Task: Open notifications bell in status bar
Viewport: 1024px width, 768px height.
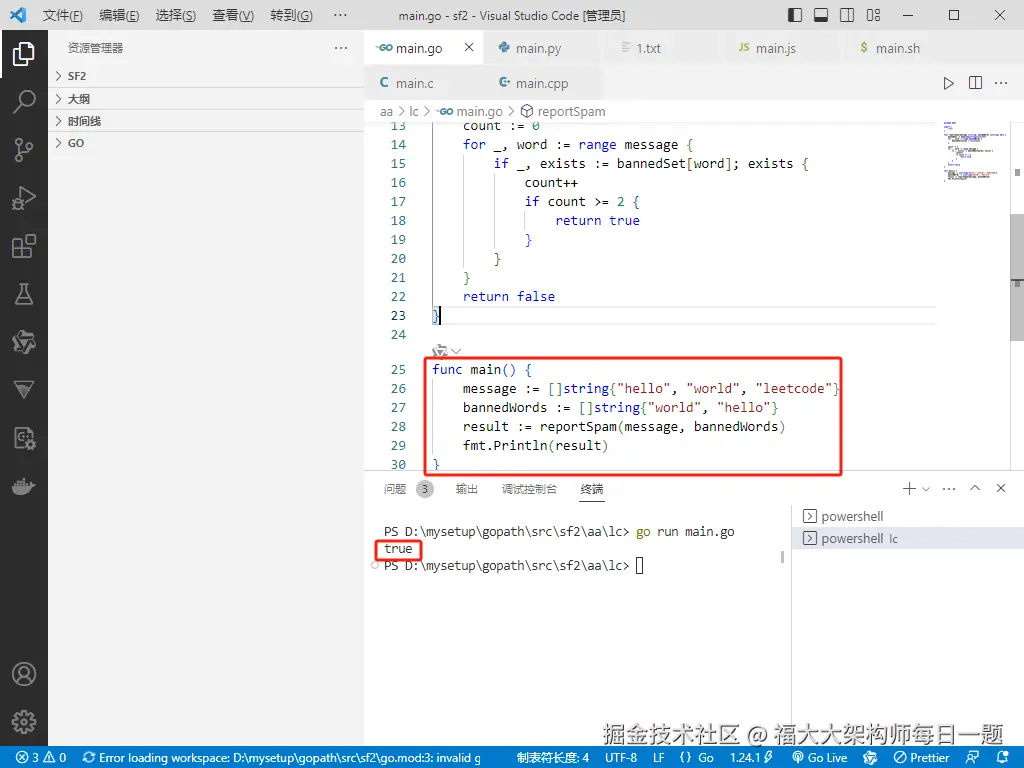Action: 1004,758
